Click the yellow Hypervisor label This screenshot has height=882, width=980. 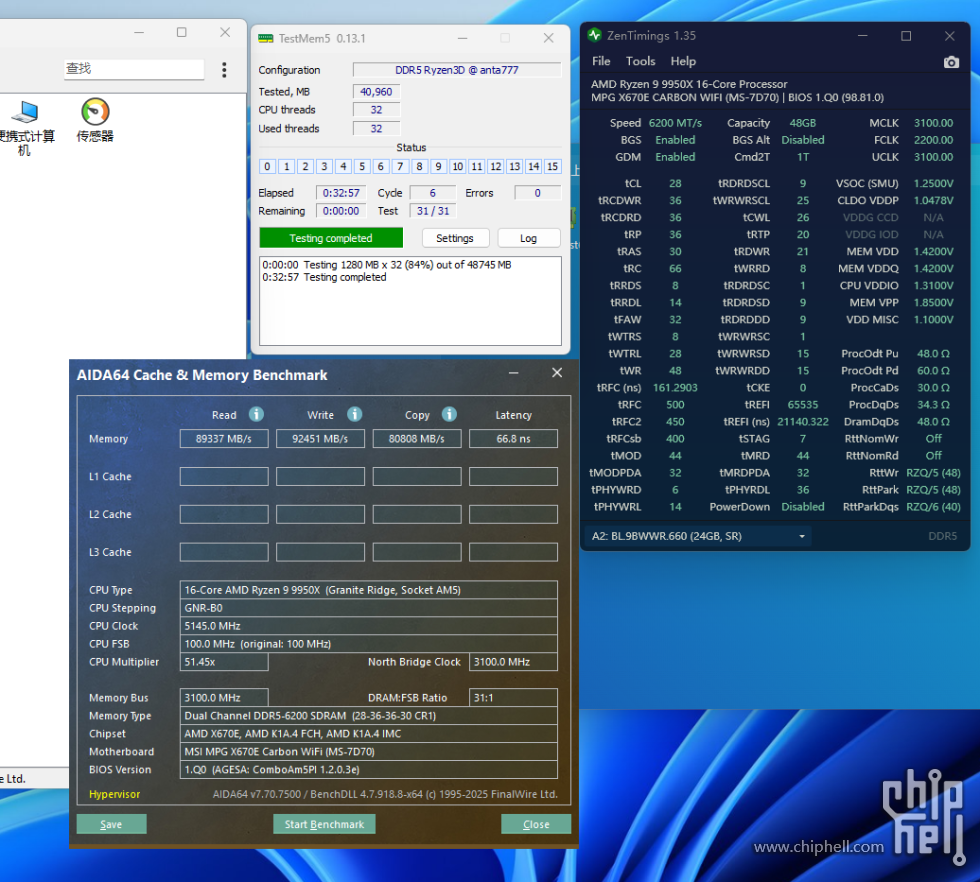[114, 794]
